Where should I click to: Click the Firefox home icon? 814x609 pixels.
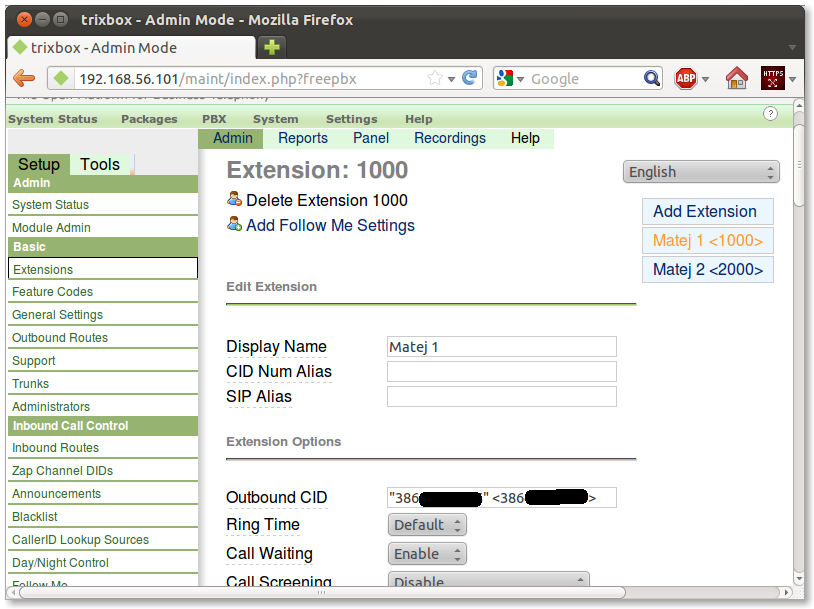(737, 78)
